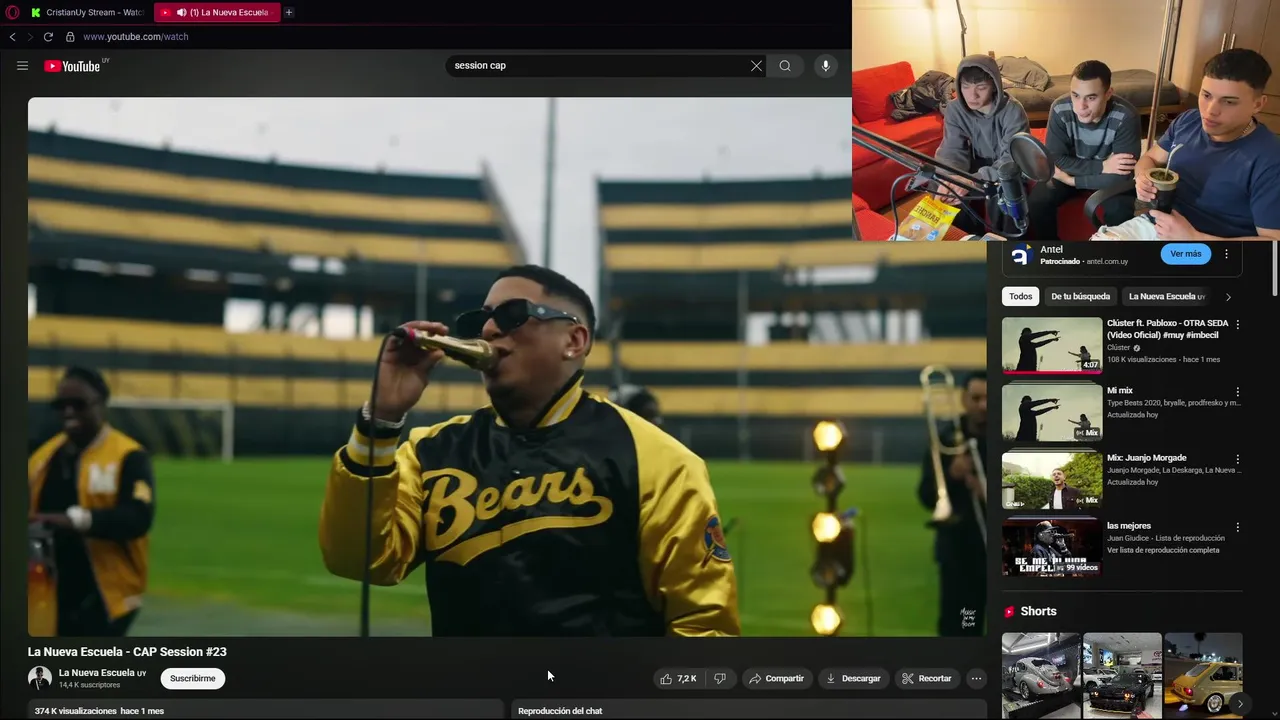Open options for Mi mix
The height and width of the screenshot is (720, 1280).
(x=1237, y=392)
